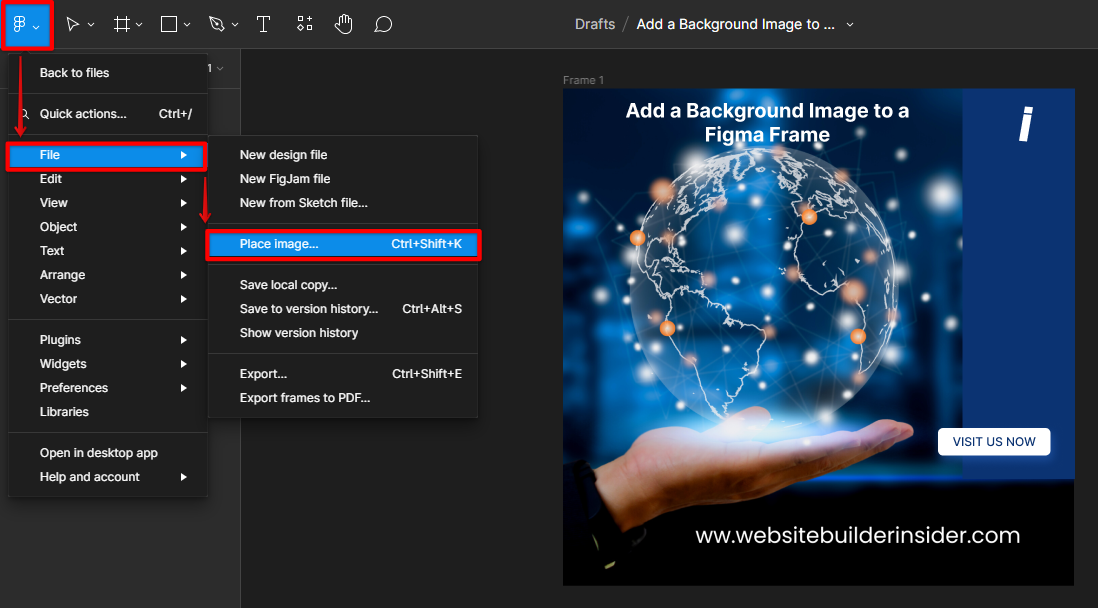The image size is (1098, 608).
Task: Click the Drafts breadcrumb link
Action: click(595, 24)
